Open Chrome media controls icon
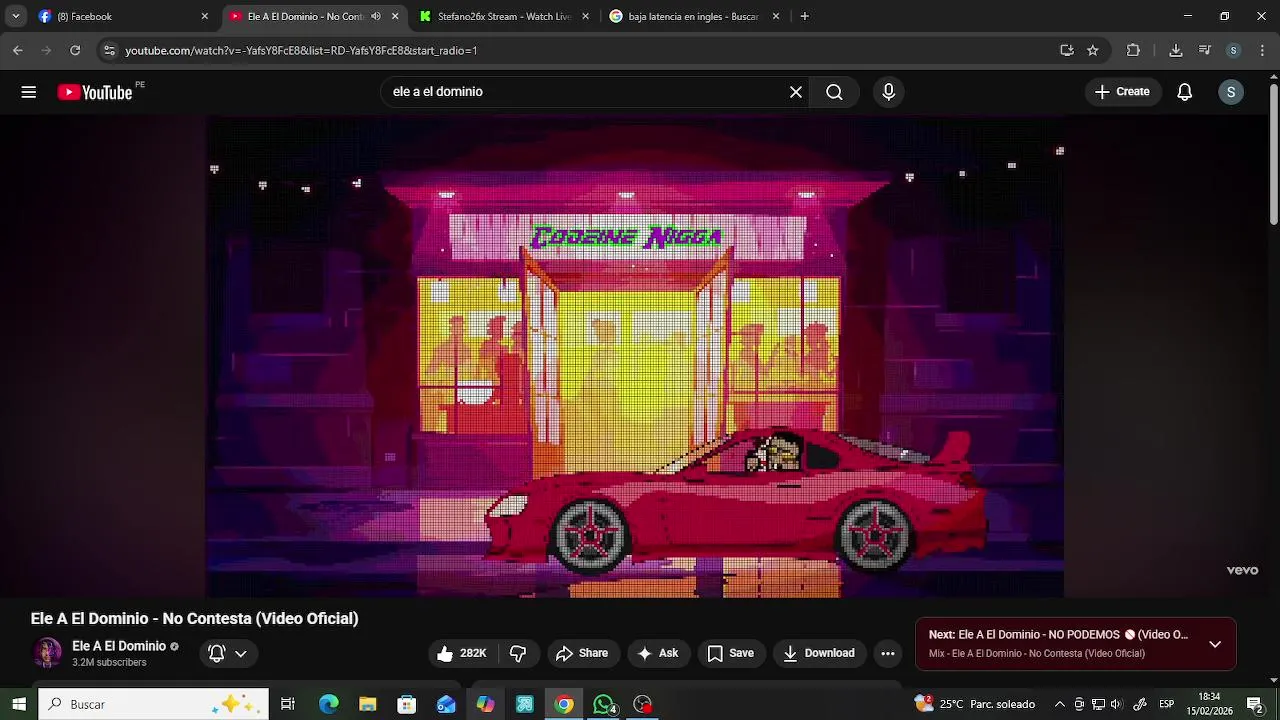The height and width of the screenshot is (720, 1280). (x=1205, y=50)
